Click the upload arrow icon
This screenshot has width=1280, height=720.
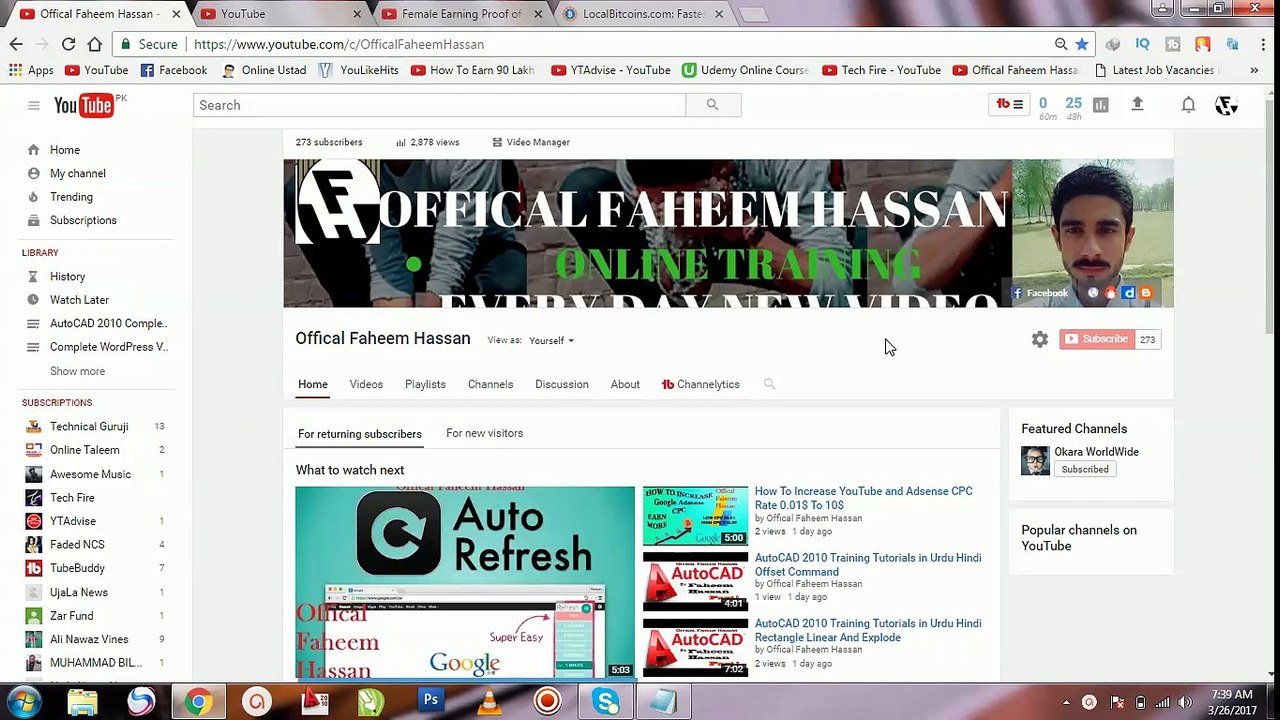click(x=1137, y=104)
